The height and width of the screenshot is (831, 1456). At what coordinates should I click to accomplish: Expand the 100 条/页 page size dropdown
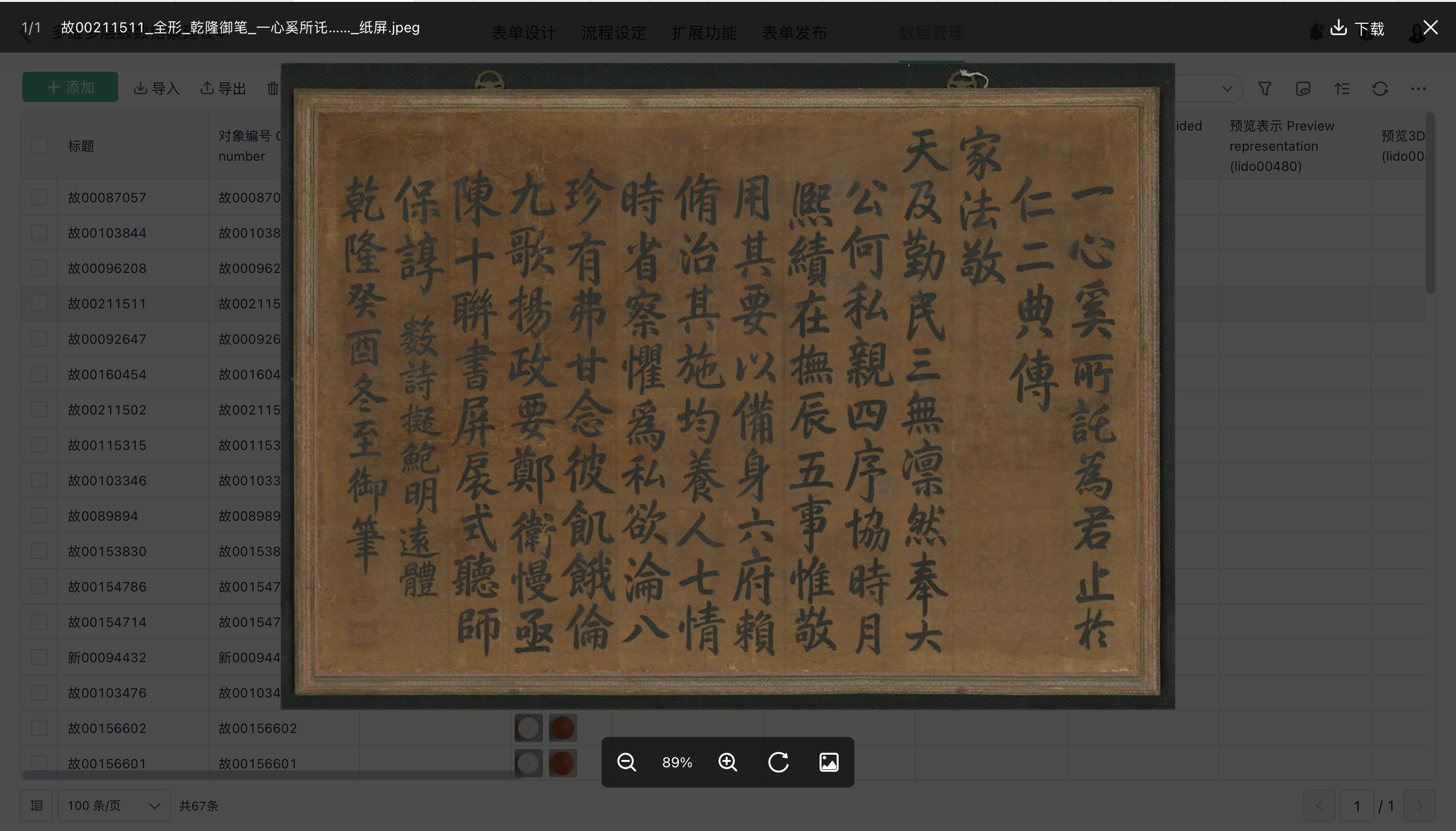tap(114, 805)
